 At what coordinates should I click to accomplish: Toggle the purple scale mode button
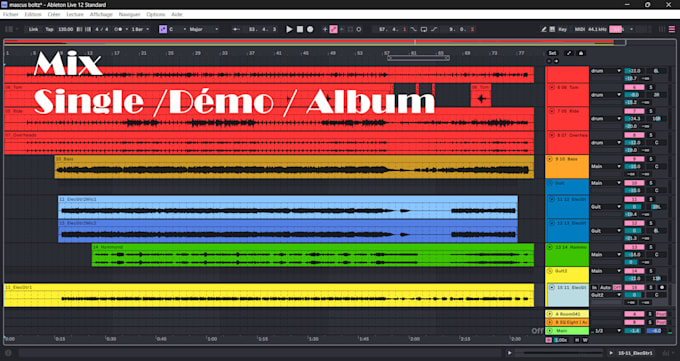point(163,30)
